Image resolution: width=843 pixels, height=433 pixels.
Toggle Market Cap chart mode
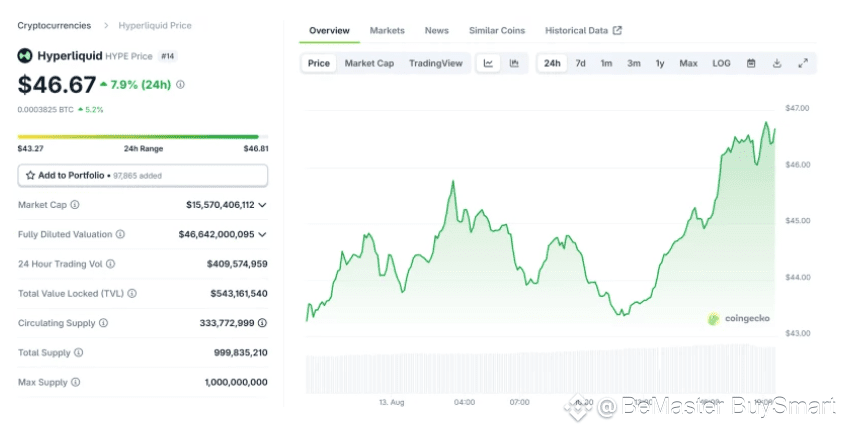coord(369,63)
